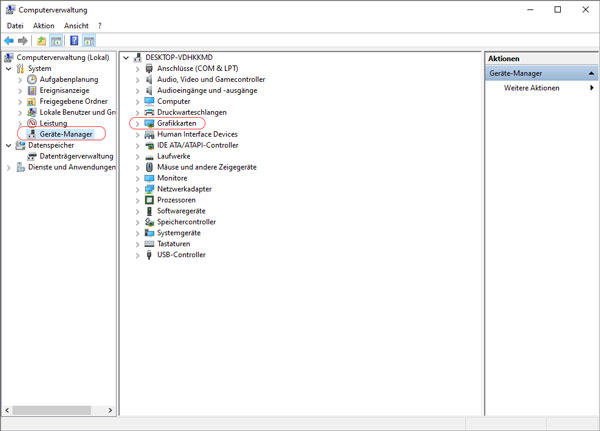Expand the Netzwerkadapter category

point(138,189)
